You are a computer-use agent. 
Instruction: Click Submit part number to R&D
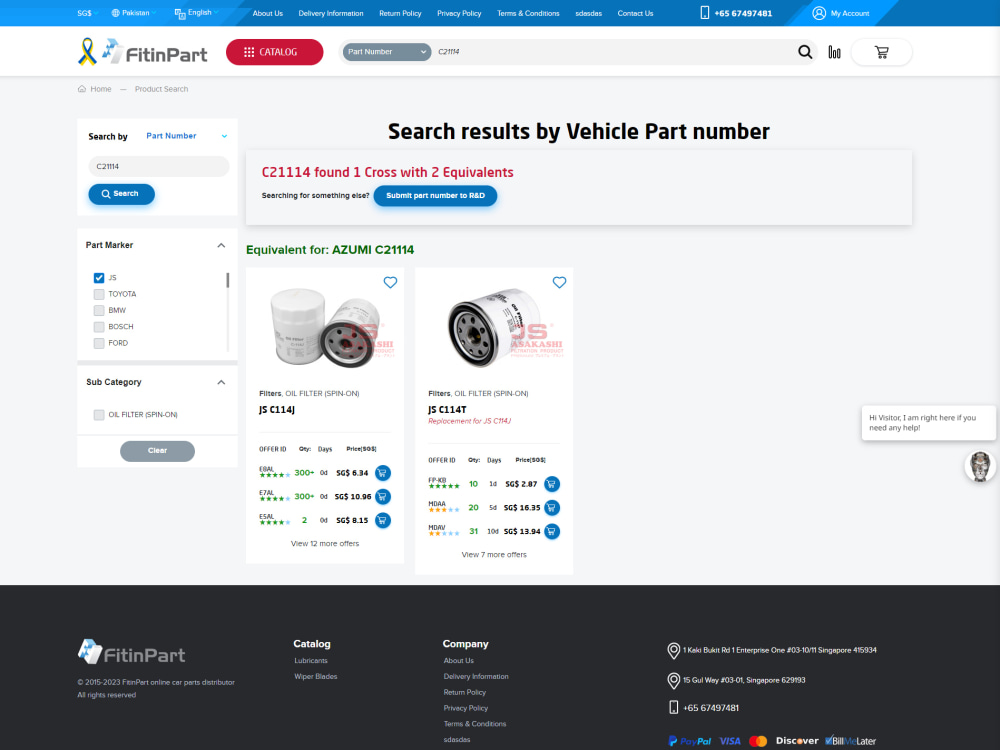tap(435, 196)
